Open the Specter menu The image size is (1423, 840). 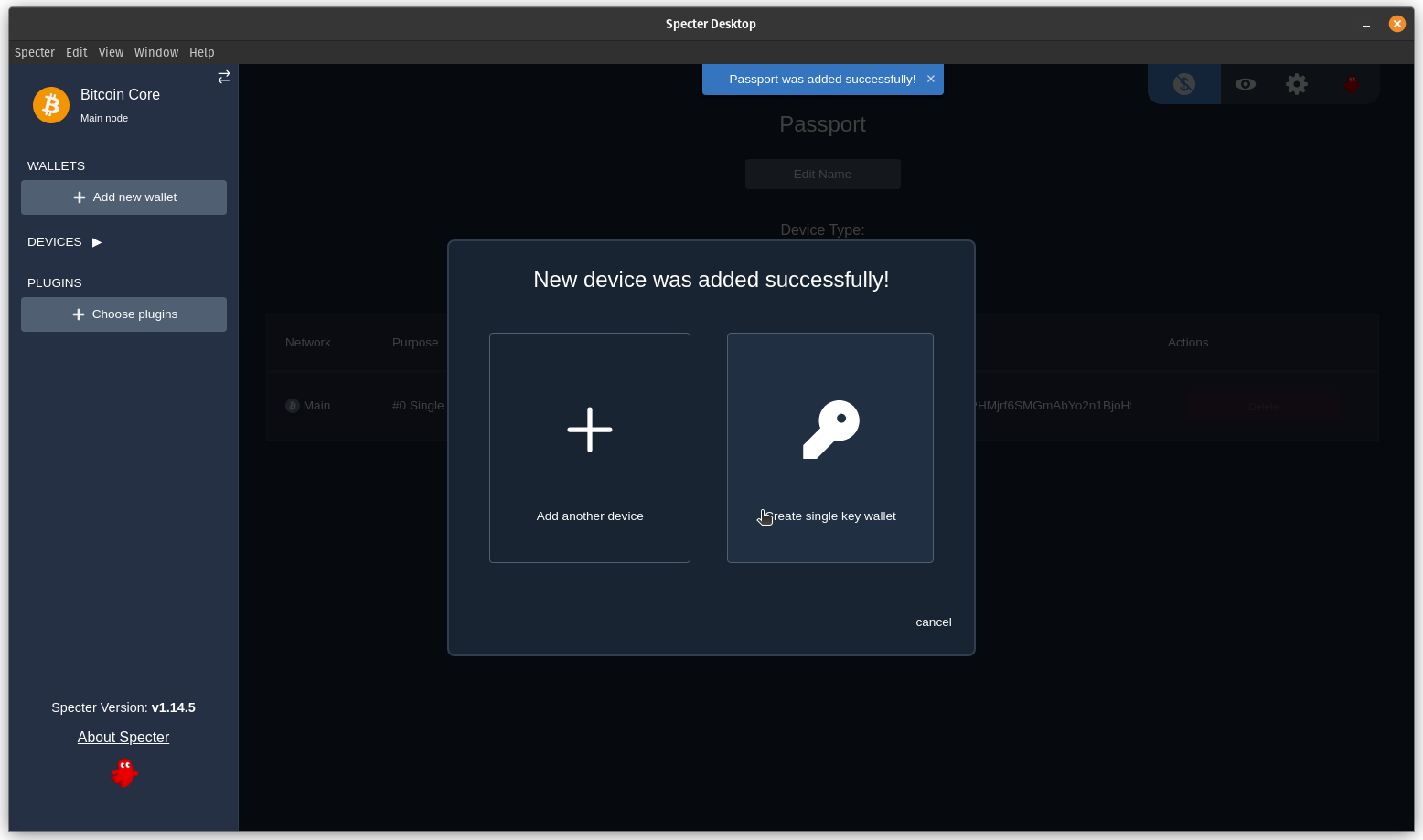(x=35, y=52)
